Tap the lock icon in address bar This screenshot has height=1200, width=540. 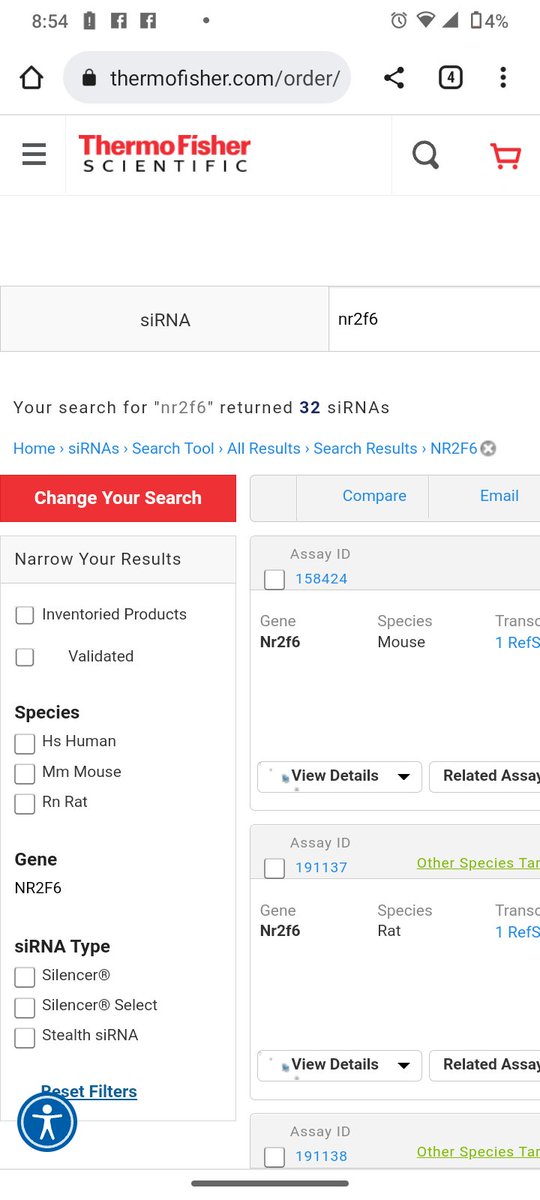90,78
